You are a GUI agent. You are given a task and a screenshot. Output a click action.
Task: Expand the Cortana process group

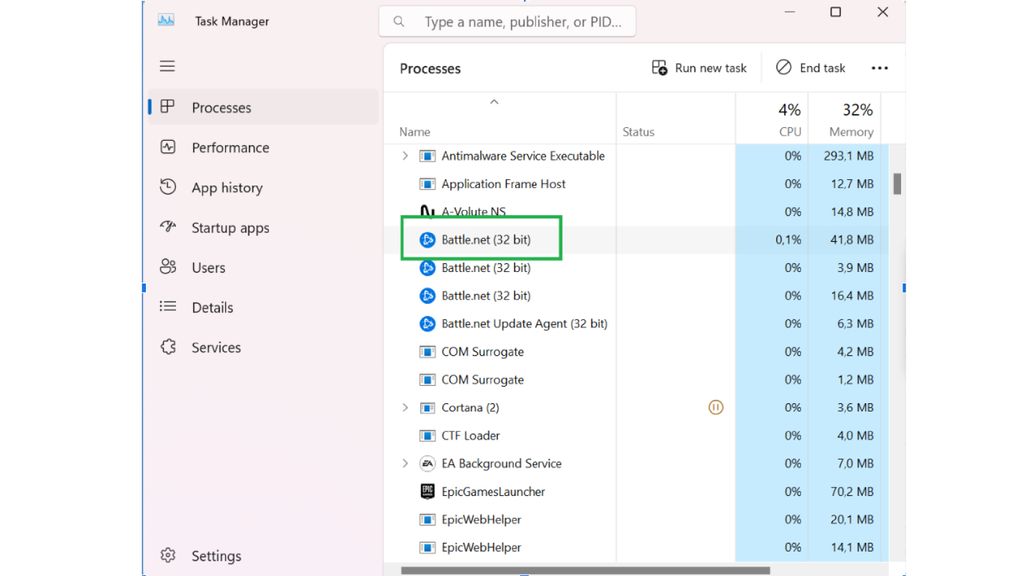pos(404,407)
